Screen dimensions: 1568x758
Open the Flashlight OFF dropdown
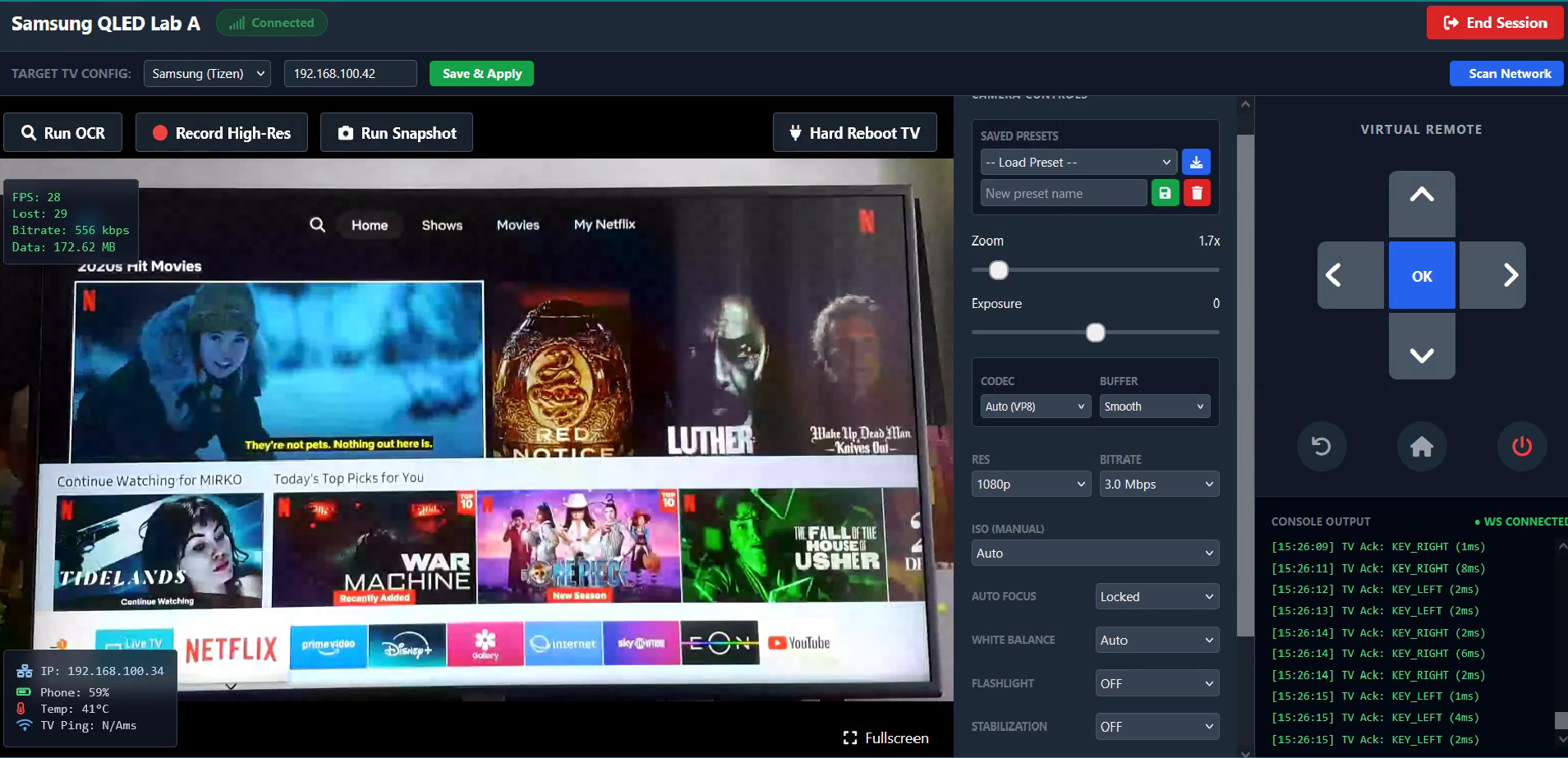tap(1156, 683)
